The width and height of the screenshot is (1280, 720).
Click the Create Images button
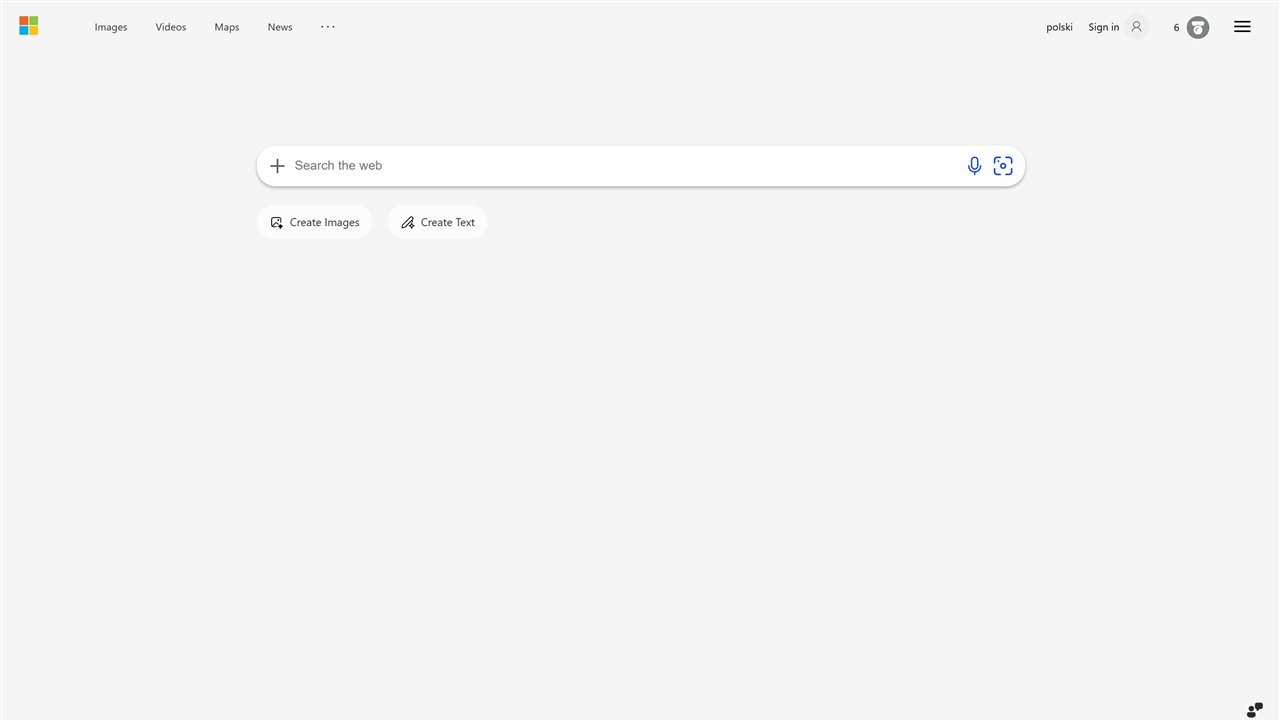(x=315, y=222)
